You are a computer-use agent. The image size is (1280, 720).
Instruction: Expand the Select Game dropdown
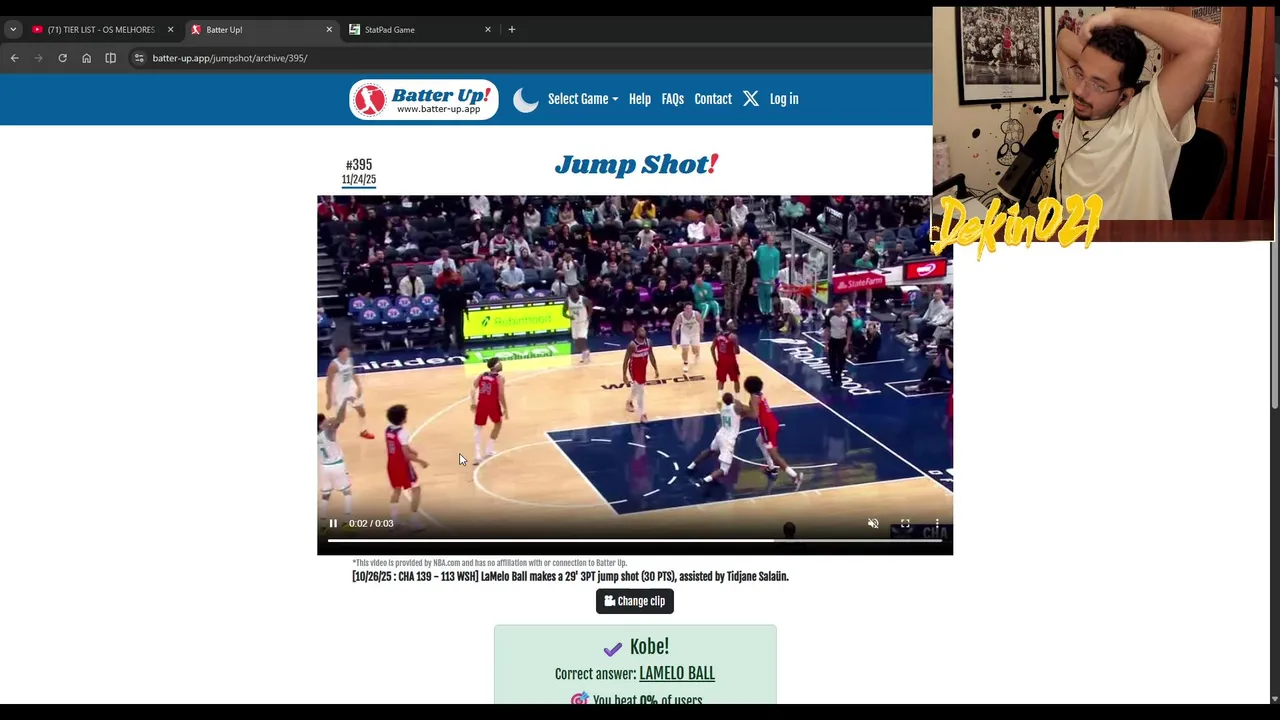coord(583,99)
